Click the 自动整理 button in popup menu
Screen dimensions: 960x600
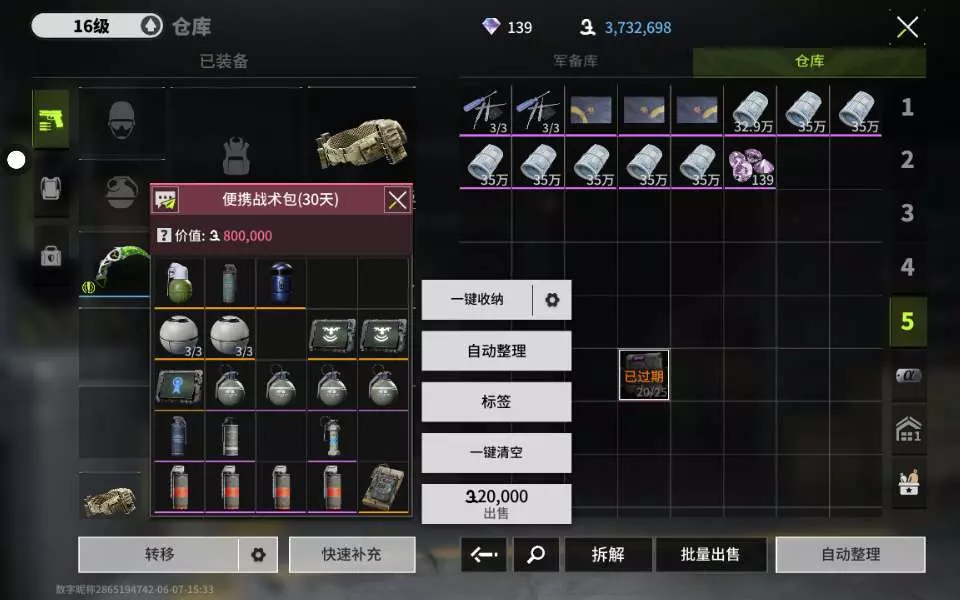tap(497, 351)
